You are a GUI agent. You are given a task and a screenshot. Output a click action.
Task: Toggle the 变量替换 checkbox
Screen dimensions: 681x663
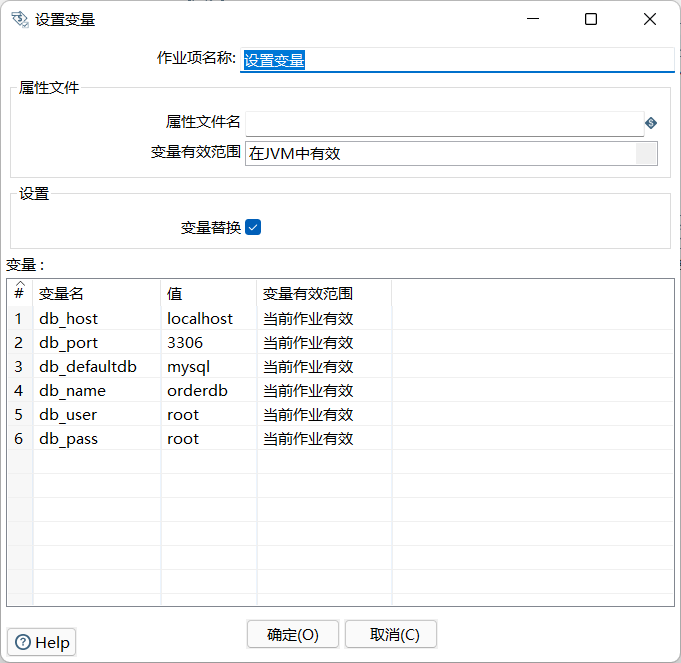[253, 227]
